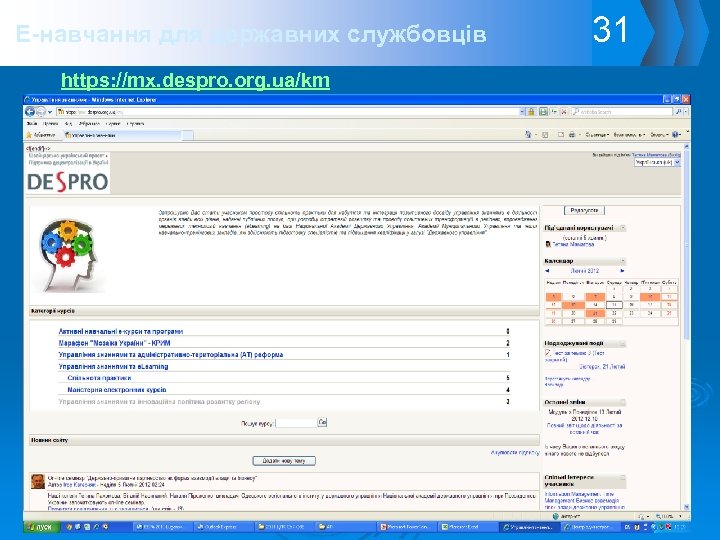Click the Edit mode button in sidebar
This screenshot has height=540, width=720.
click(584, 210)
